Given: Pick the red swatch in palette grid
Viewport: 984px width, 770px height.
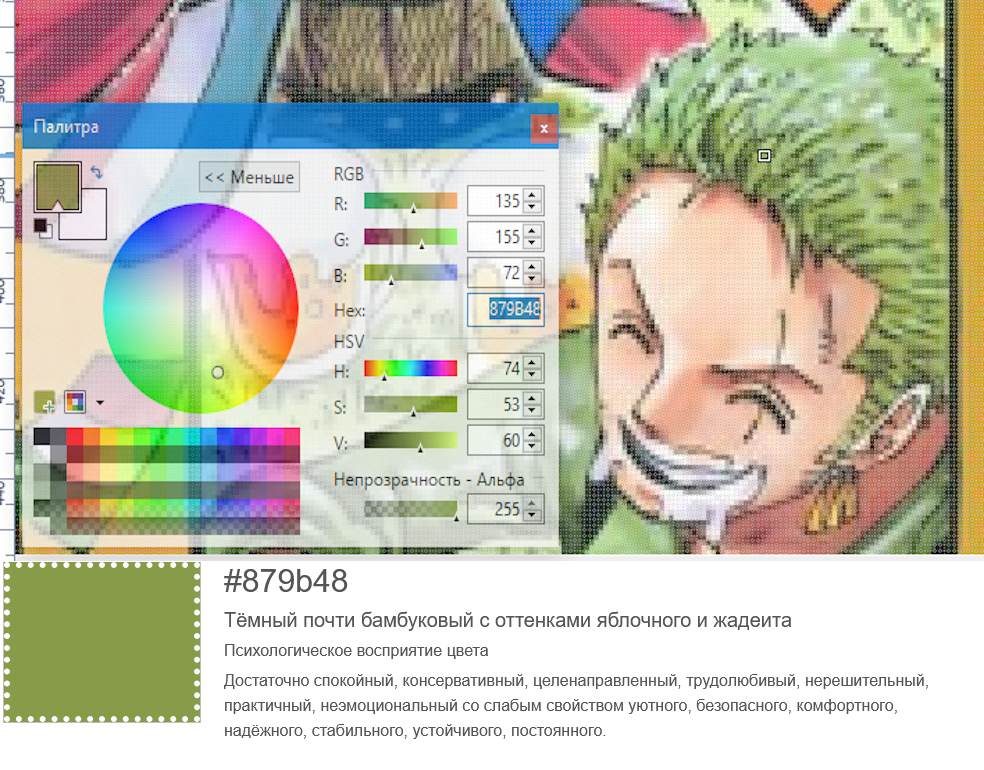Looking at the screenshot, I should click(x=75, y=436).
